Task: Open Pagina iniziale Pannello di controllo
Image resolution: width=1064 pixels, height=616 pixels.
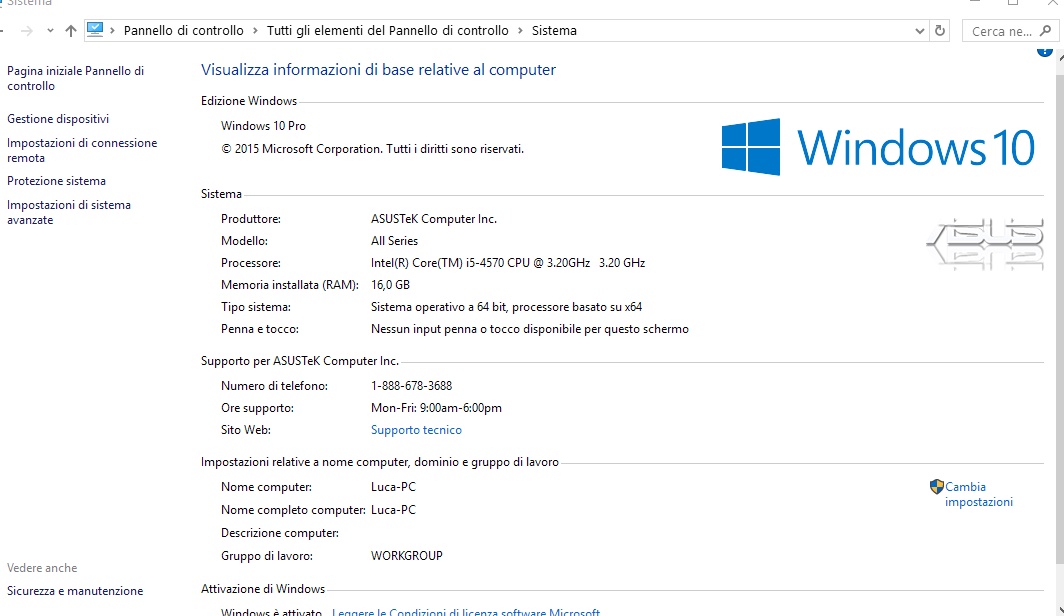Action: (x=75, y=78)
